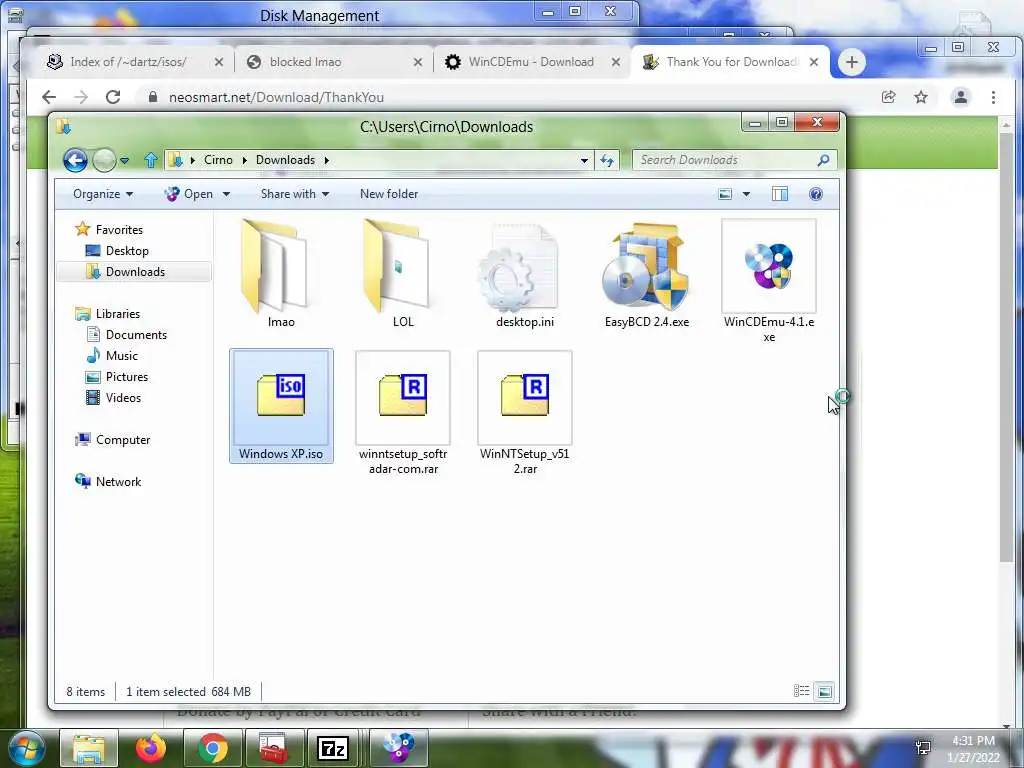Click Explorer forward navigation button
Image resolution: width=1024 pixels, height=768 pixels.
pos(104,160)
